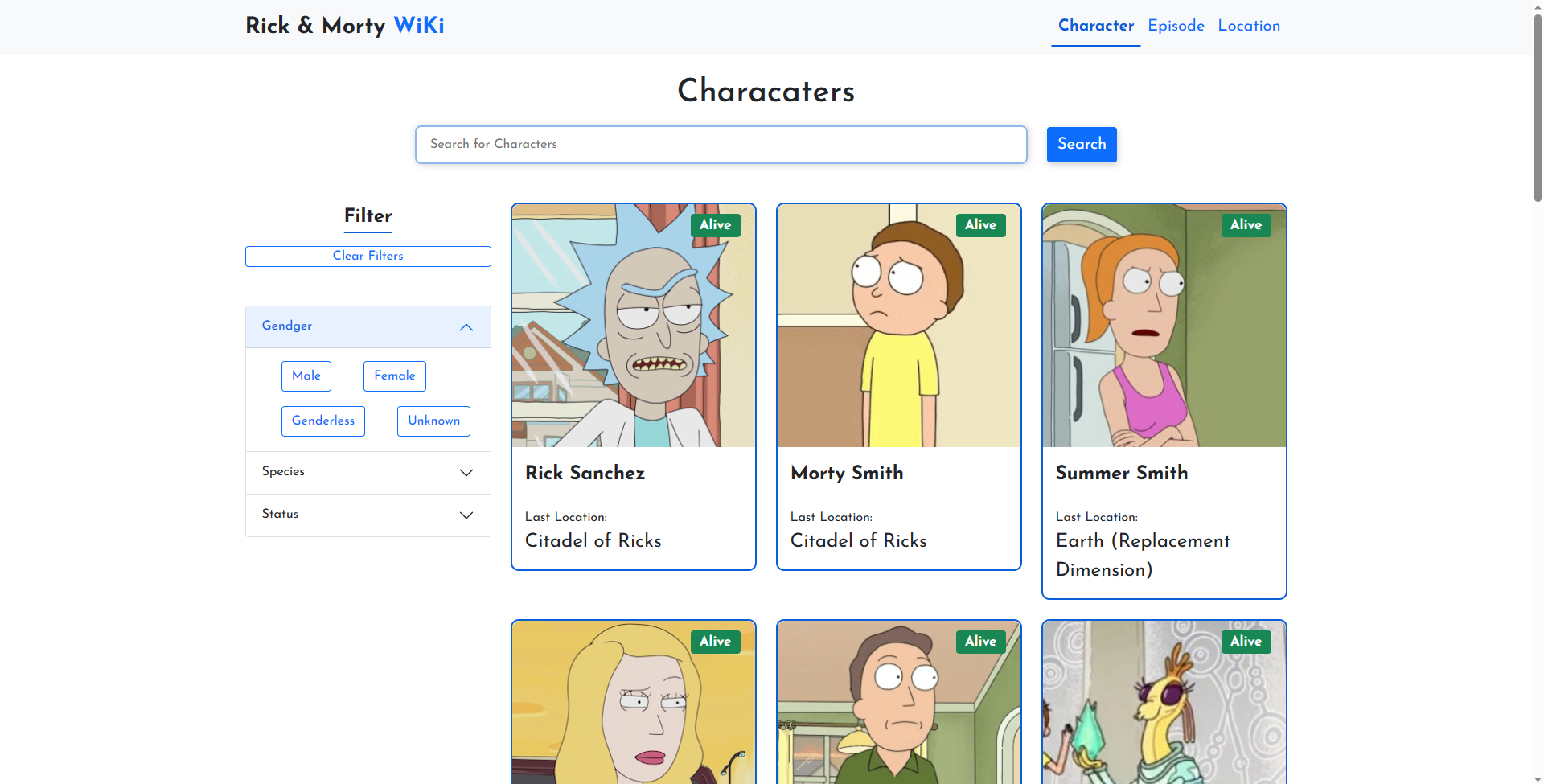Clear all filters
Screen dimensions: 1544x784
pyautogui.click(x=368, y=257)
